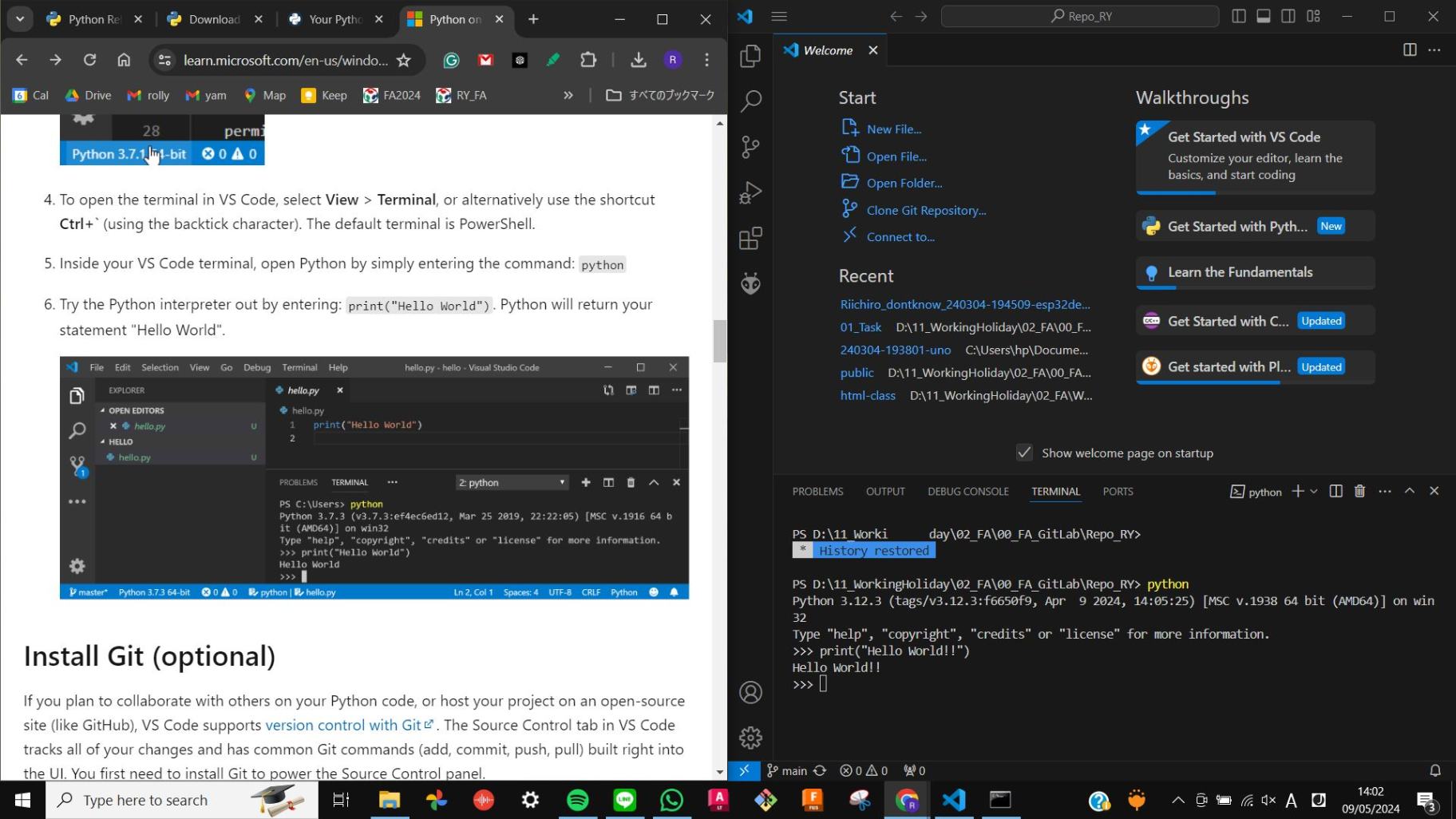The image size is (1456, 819).
Task: Click remote window indicator in status bar
Action: [744, 770]
